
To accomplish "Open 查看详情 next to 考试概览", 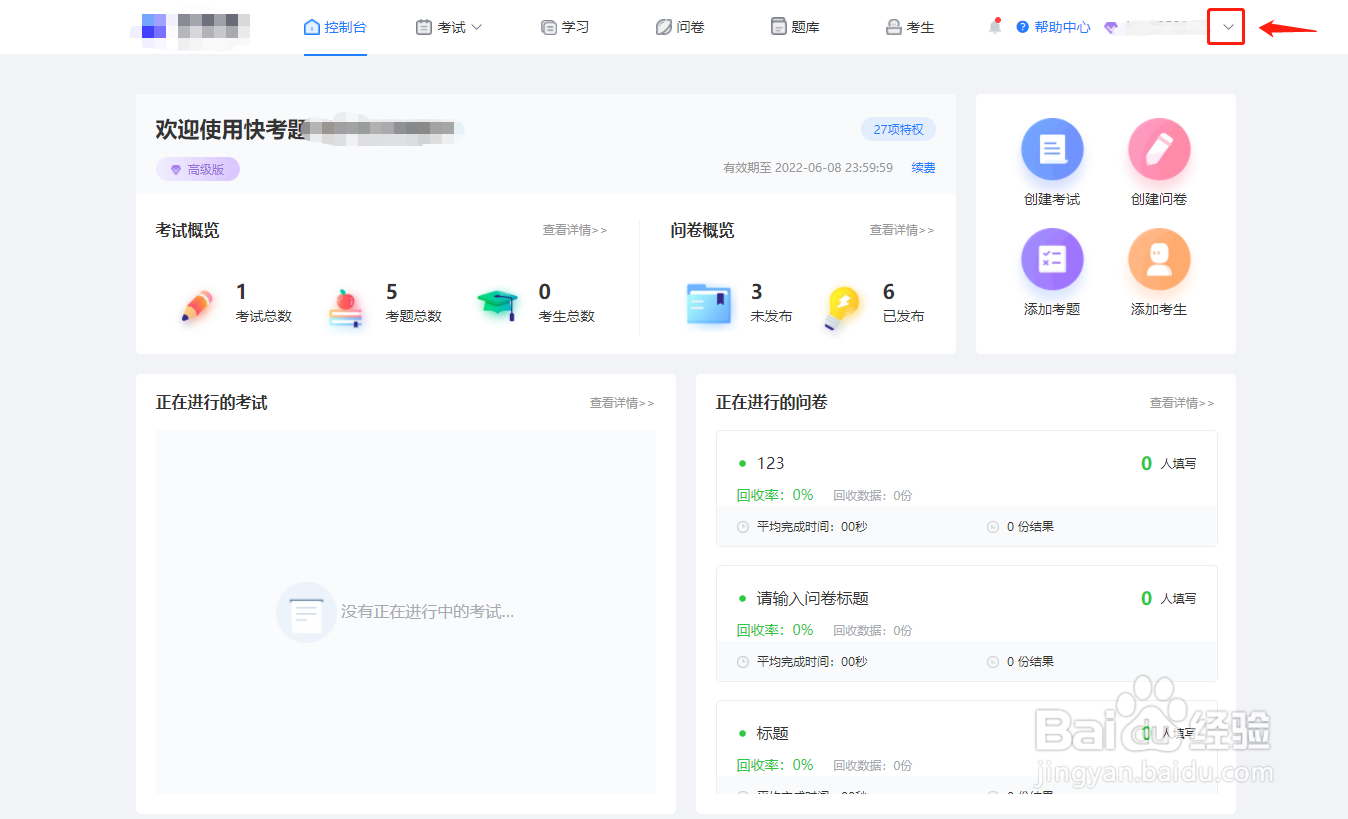I will 575,230.
